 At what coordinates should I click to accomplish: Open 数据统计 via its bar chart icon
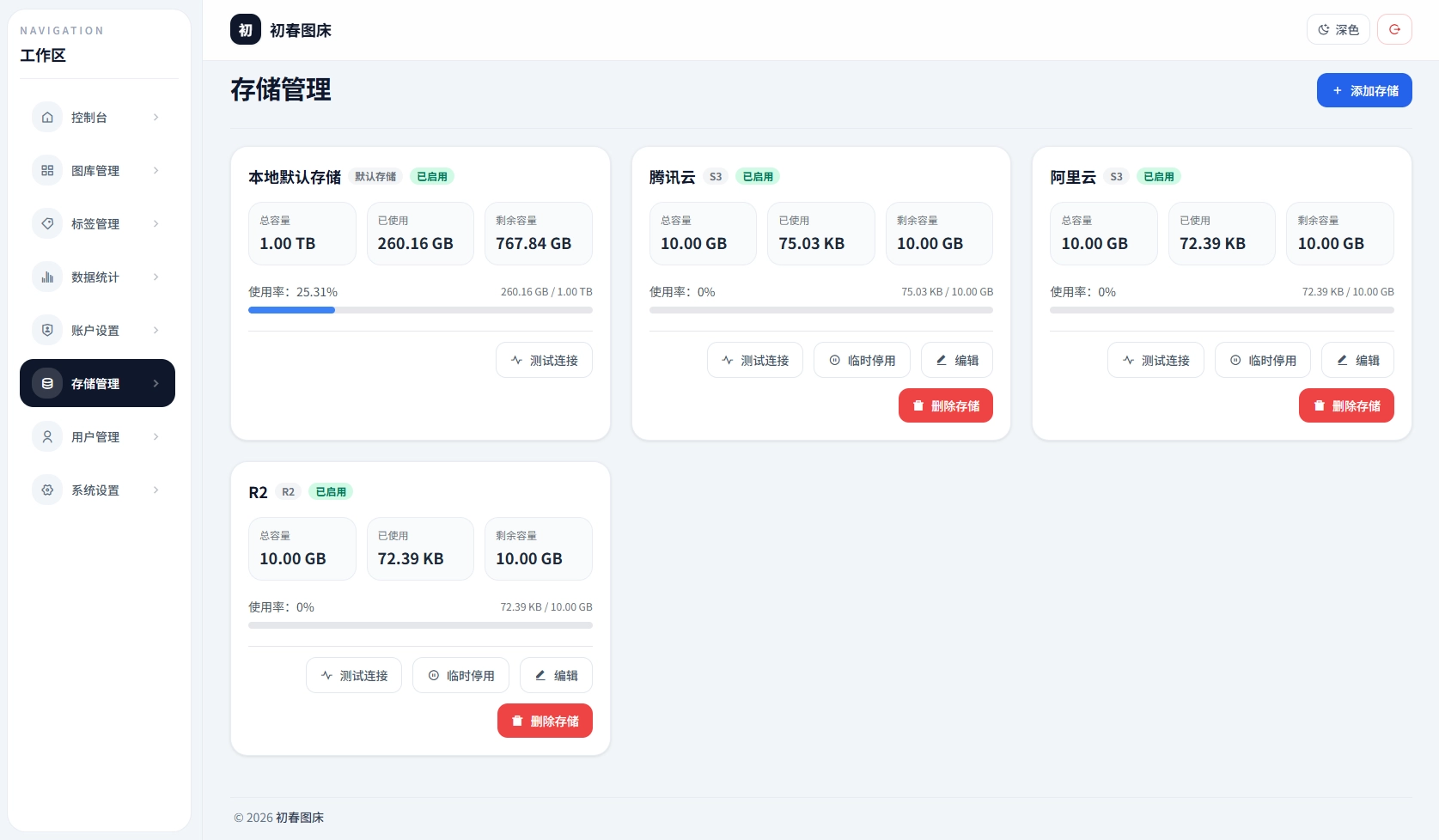[x=47, y=277]
